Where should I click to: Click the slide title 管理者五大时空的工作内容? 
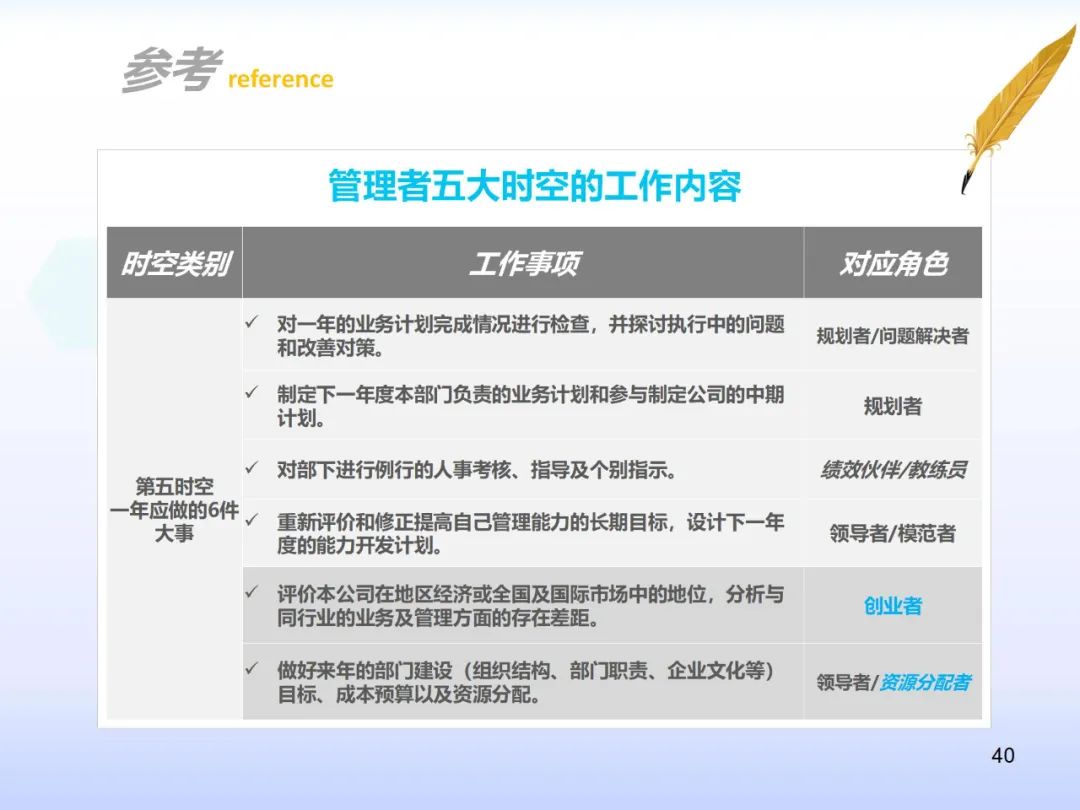coord(534,186)
